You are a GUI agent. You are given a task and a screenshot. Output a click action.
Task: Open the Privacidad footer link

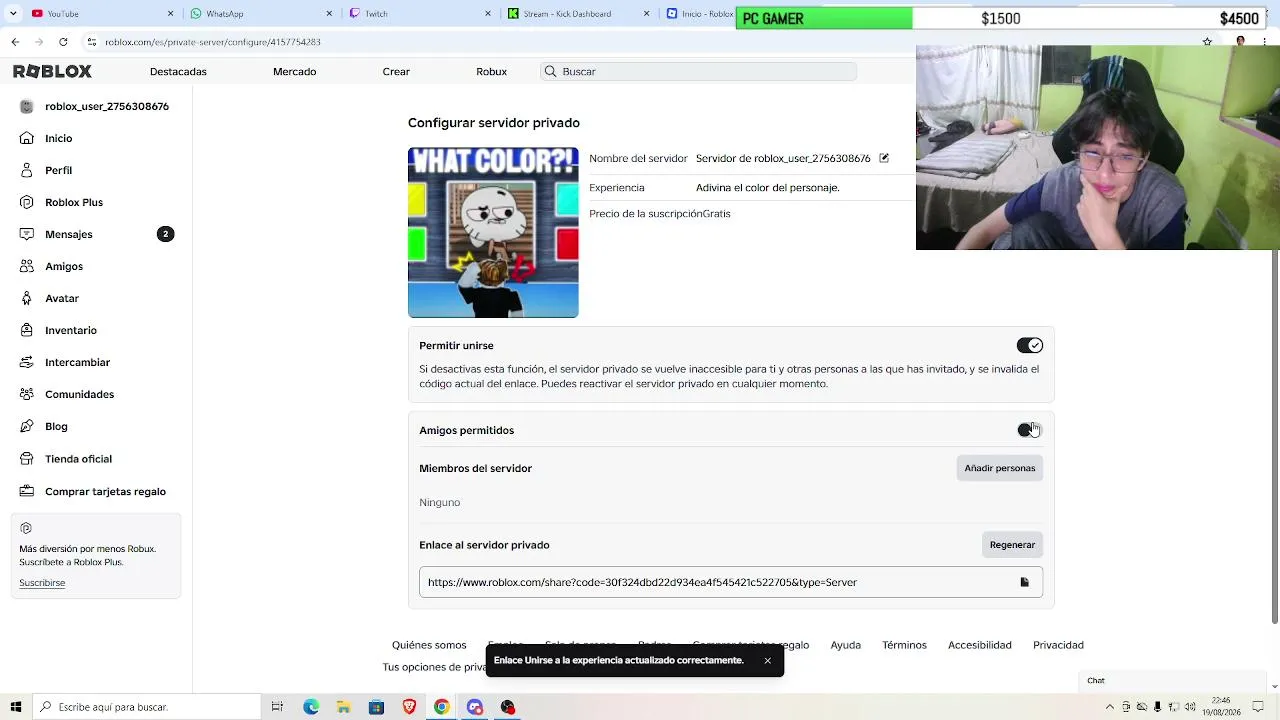coord(1058,645)
